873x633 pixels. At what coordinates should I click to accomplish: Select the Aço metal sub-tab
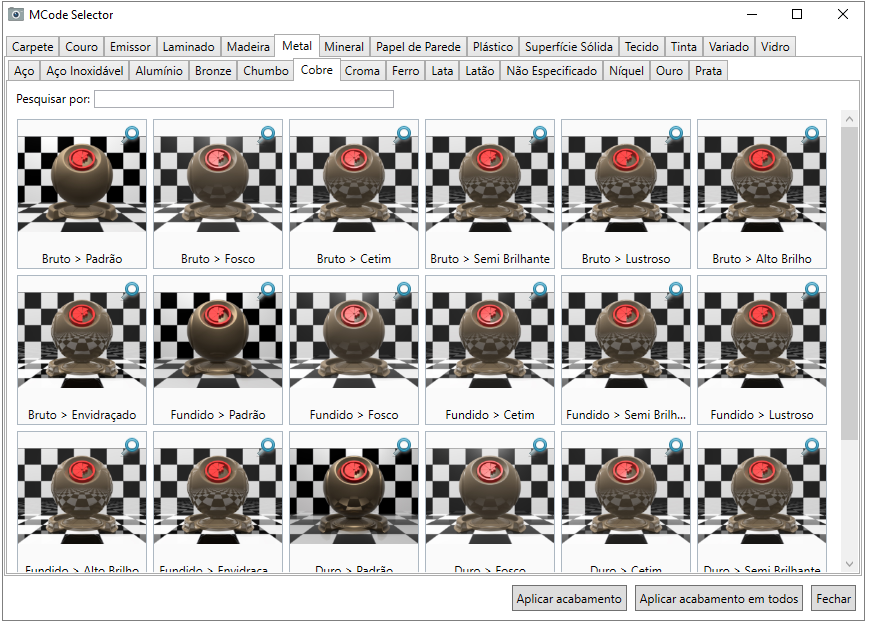coord(24,71)
